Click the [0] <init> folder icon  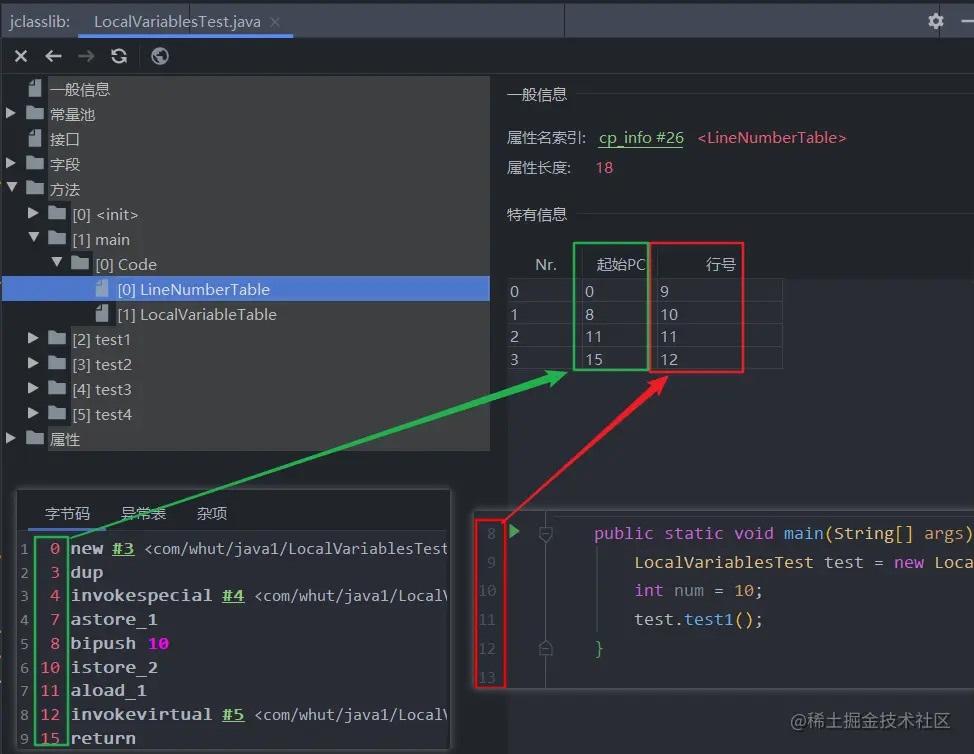coord(57,213)
